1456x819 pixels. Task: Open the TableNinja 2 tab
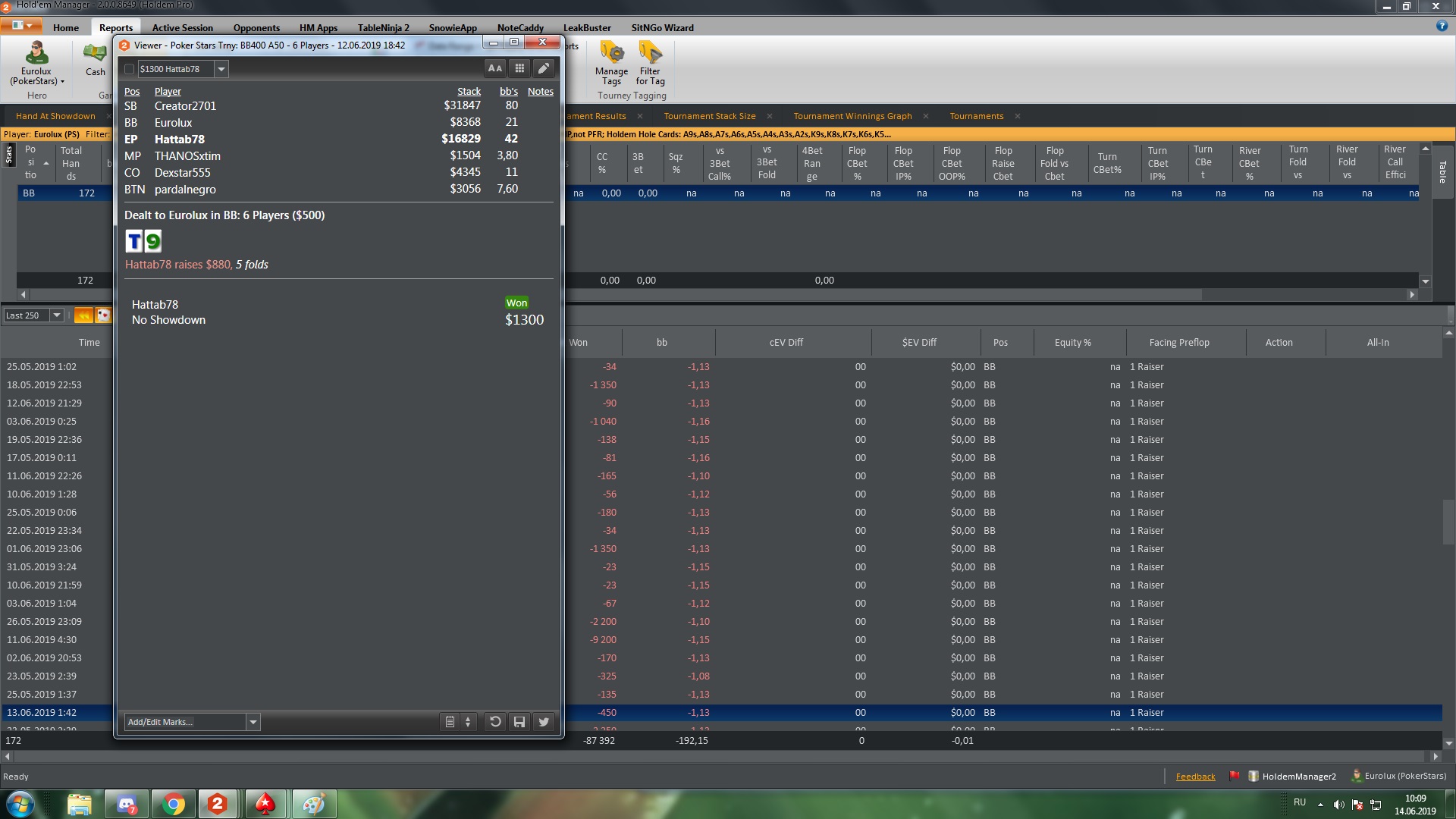coord(383,27)
